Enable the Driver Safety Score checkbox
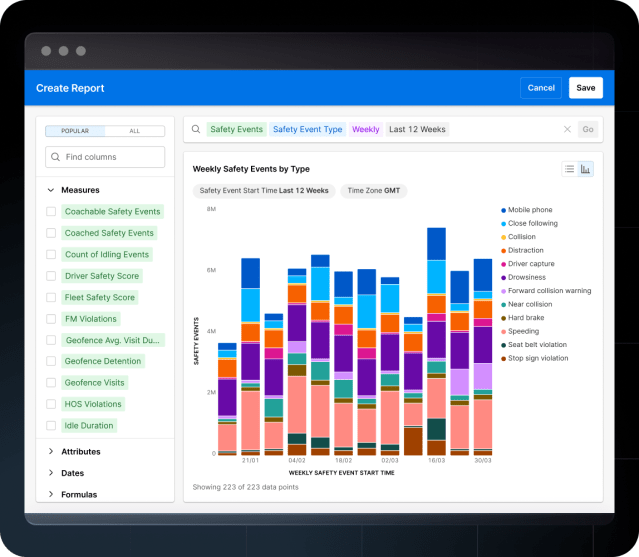Image resolution: width=639 pixels, height=557 pixels. click(51, 276)
